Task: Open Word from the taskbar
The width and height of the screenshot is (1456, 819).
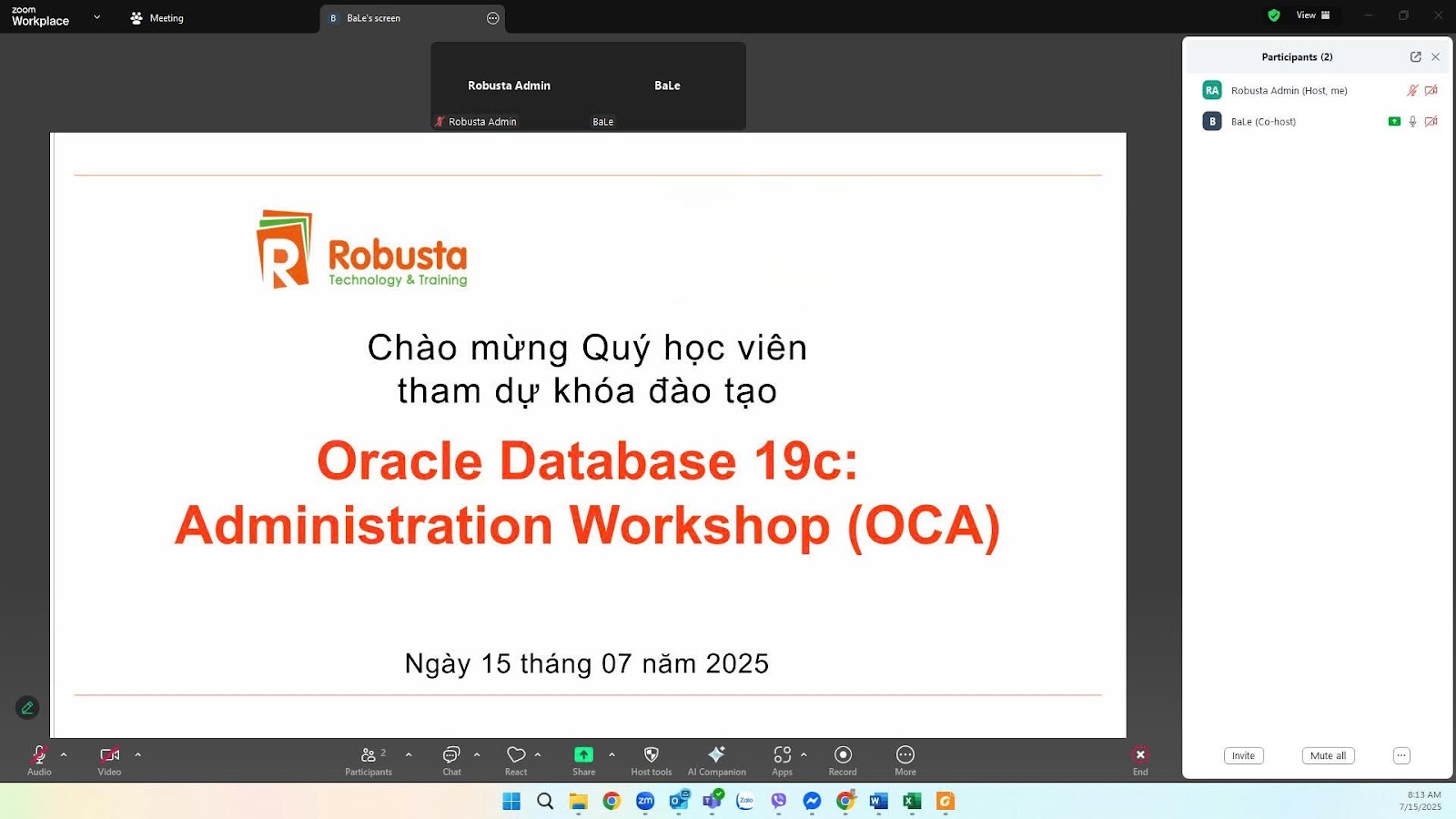Action: [x=878, y=801]
